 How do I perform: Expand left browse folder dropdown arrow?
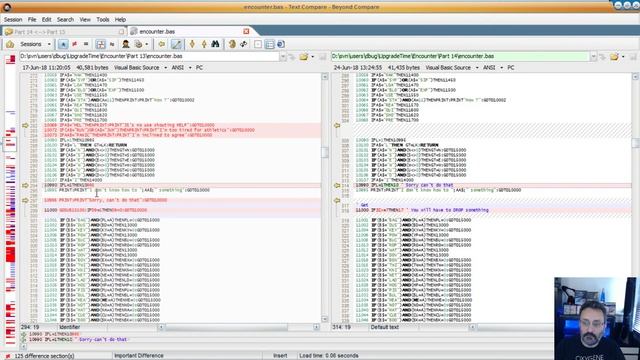(x=313, y=57)
